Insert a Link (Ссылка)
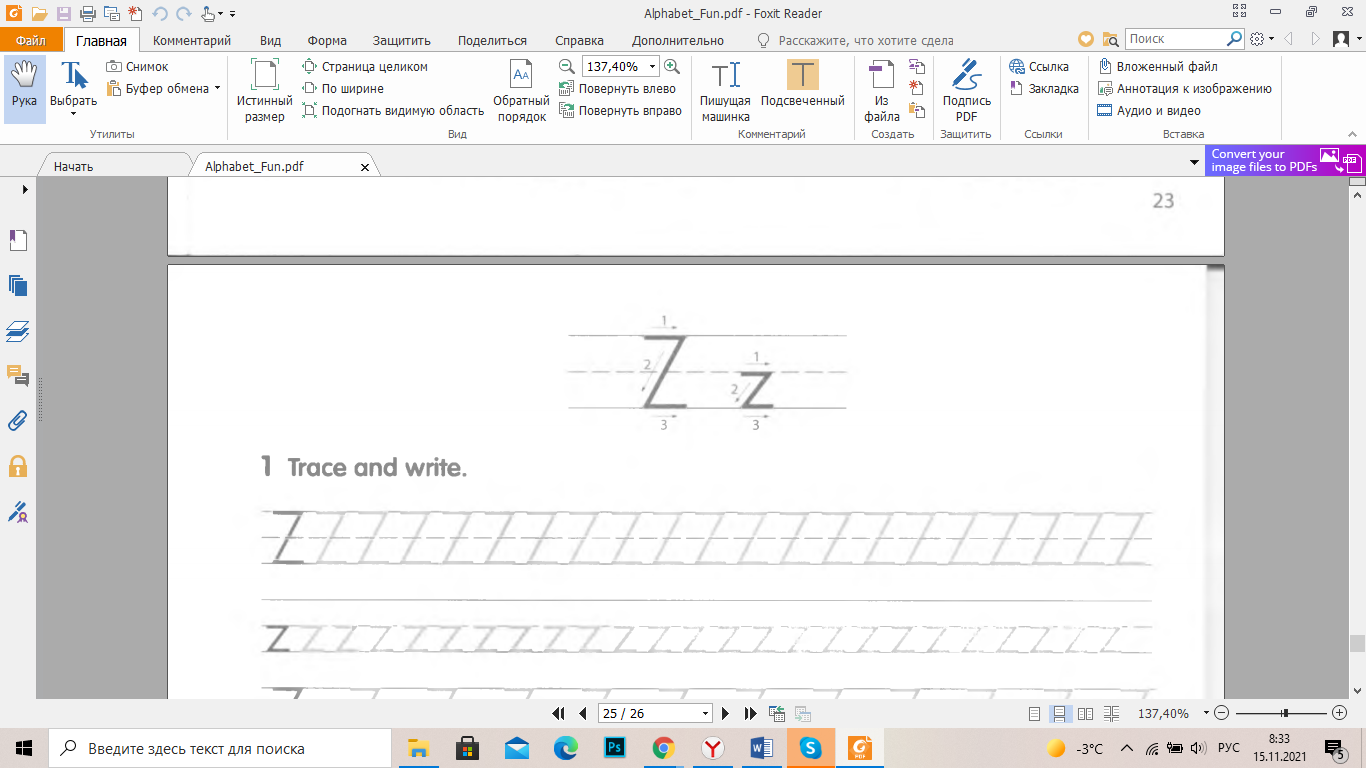 click(1039, 67)
